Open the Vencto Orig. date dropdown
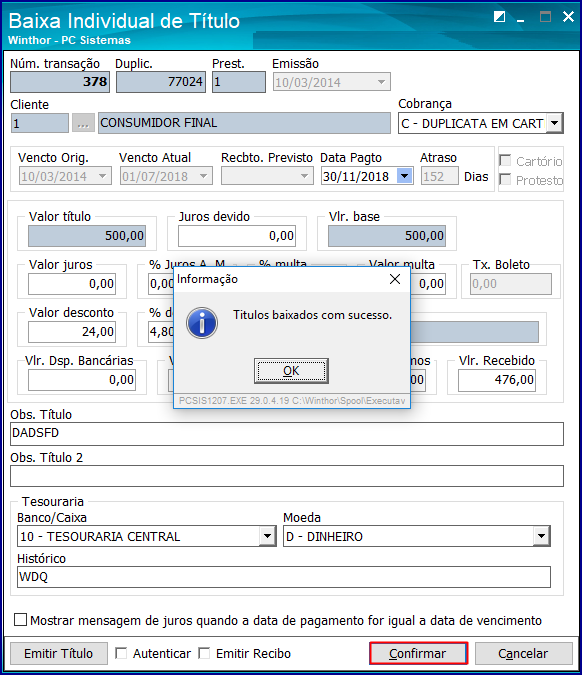The height and width of the screenshot is (675, 582). click(x=102, y=176)
